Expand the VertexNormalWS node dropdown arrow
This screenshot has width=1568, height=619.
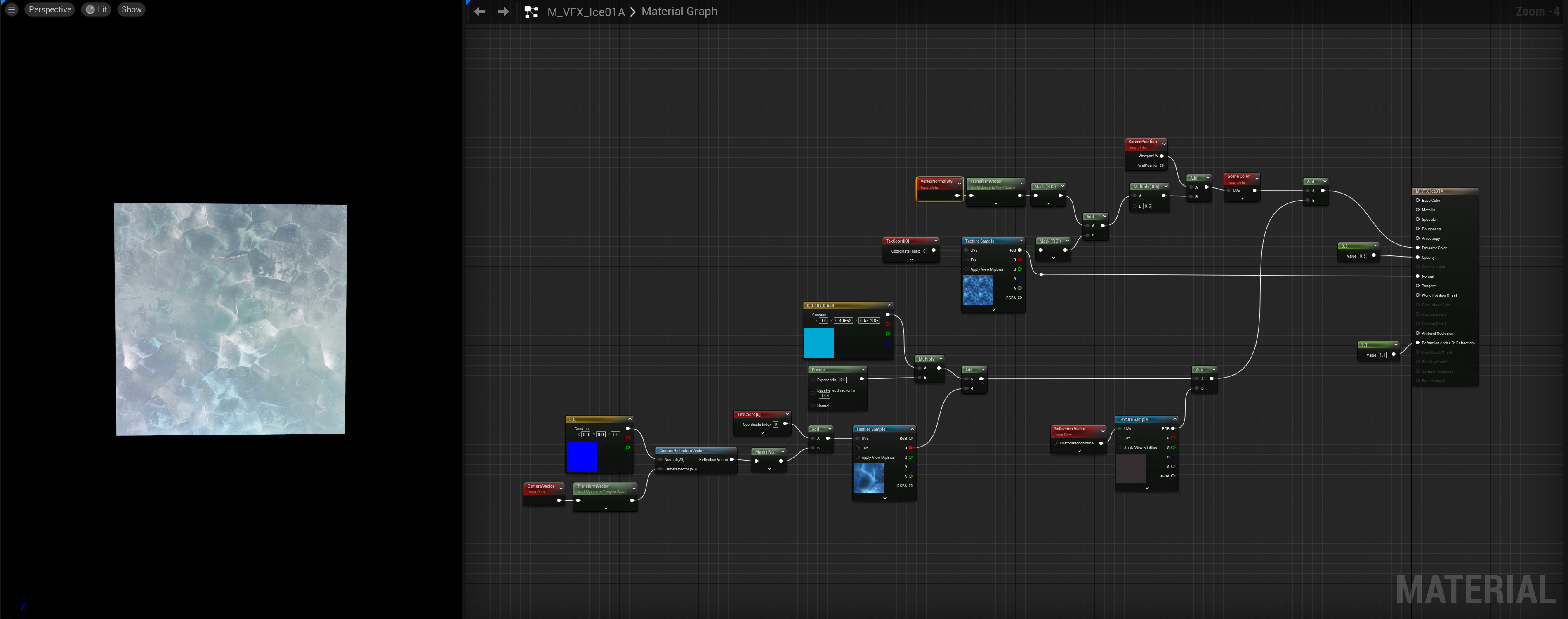point(959,183)
